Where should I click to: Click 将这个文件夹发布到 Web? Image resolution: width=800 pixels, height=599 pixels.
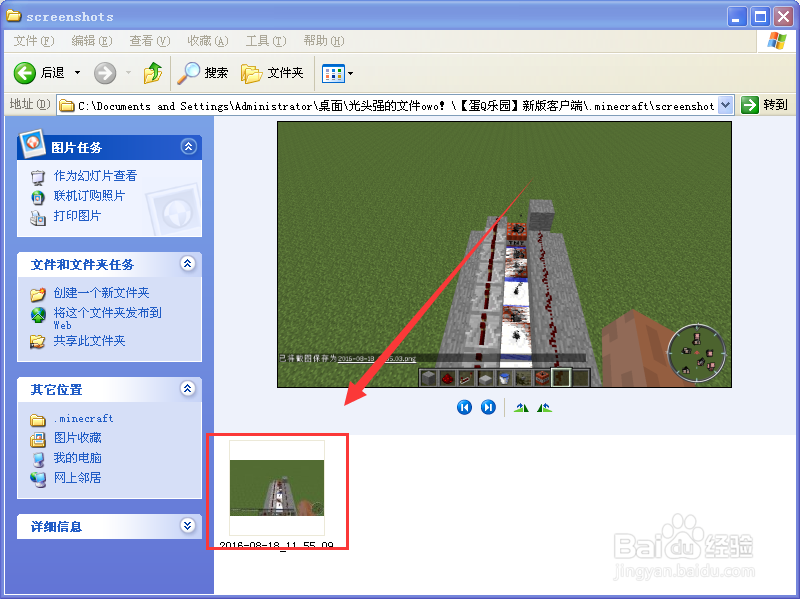click(108, 318)
